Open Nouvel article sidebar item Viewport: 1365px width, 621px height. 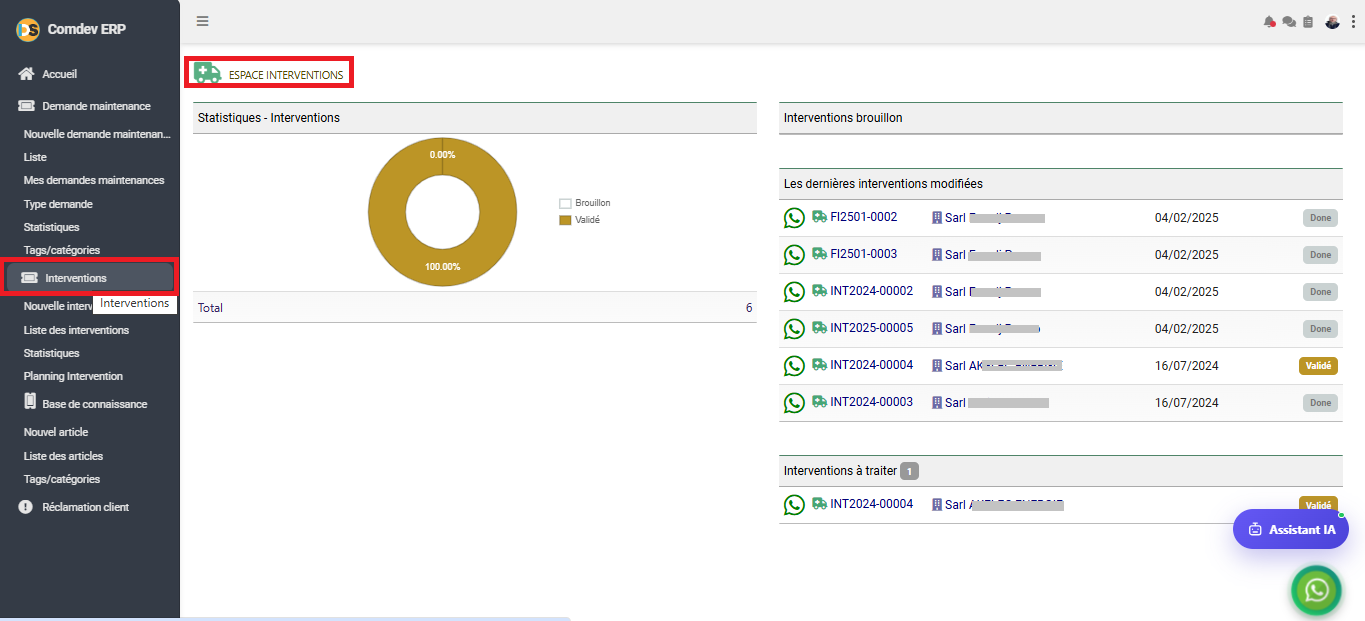(x=56, y=432)
